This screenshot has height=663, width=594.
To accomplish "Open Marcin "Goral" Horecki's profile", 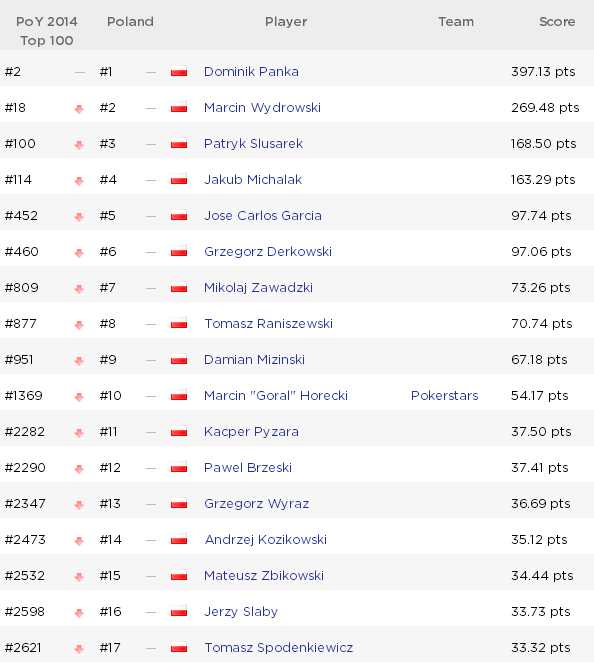I will pyautogui.click(x=276, y=395).
